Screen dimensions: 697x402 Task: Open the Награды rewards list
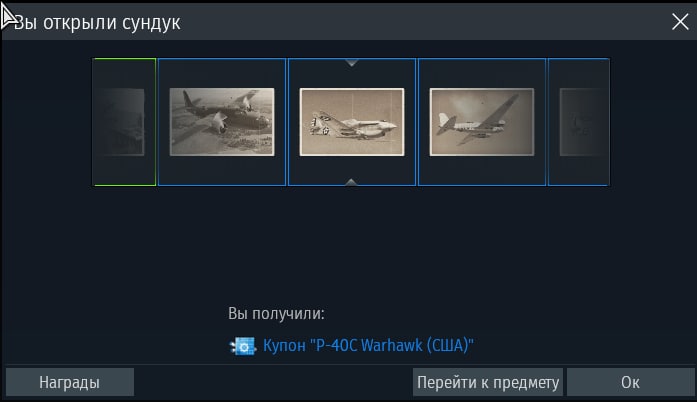tap(69, 382)
